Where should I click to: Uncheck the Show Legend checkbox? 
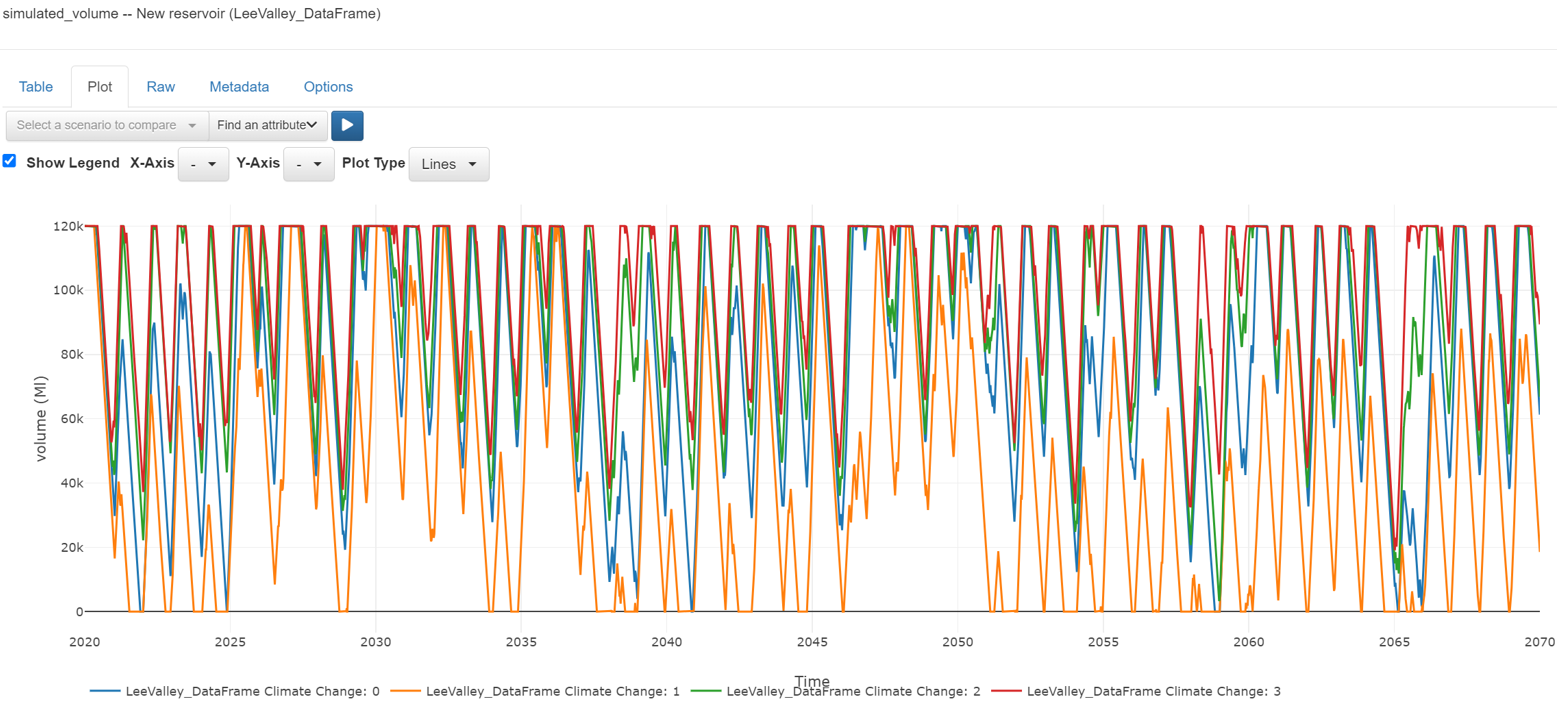pyautogui.click(x=9, y=161)
